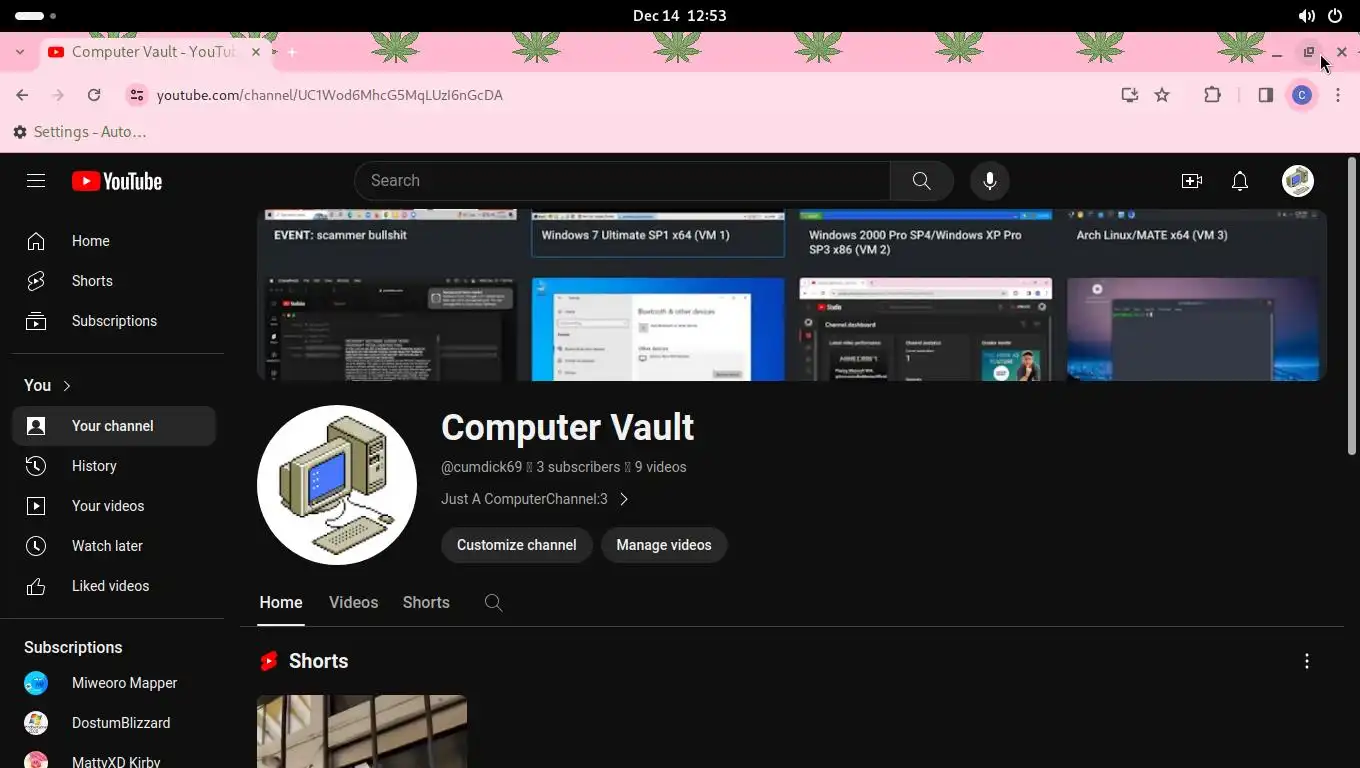Open system power menu

(1335, 16)
